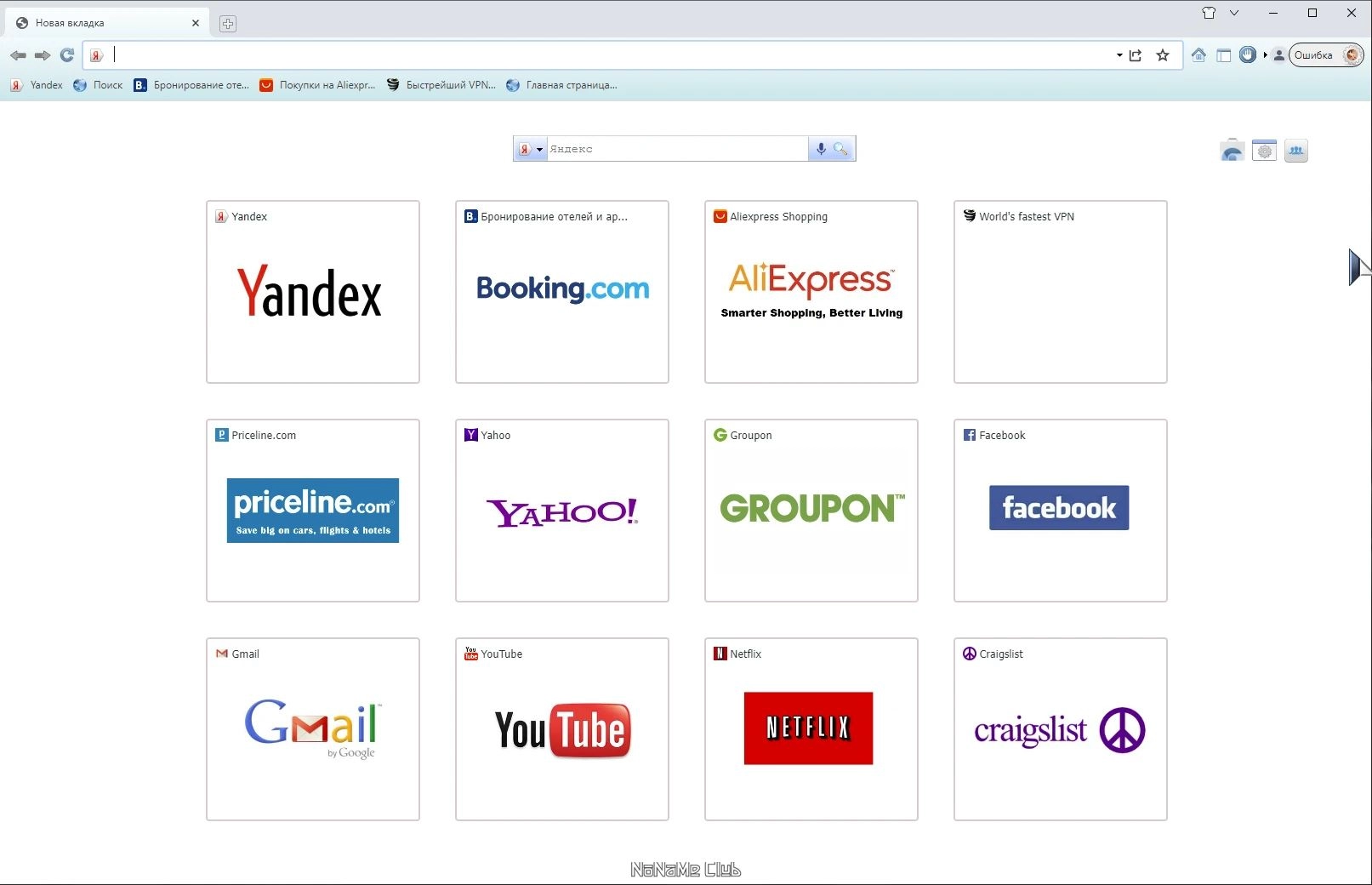This screenshot has height=885, width=1372.
Task: Open the Yandex bookmark in bookmarks bar
Action: tap(37, 85)
